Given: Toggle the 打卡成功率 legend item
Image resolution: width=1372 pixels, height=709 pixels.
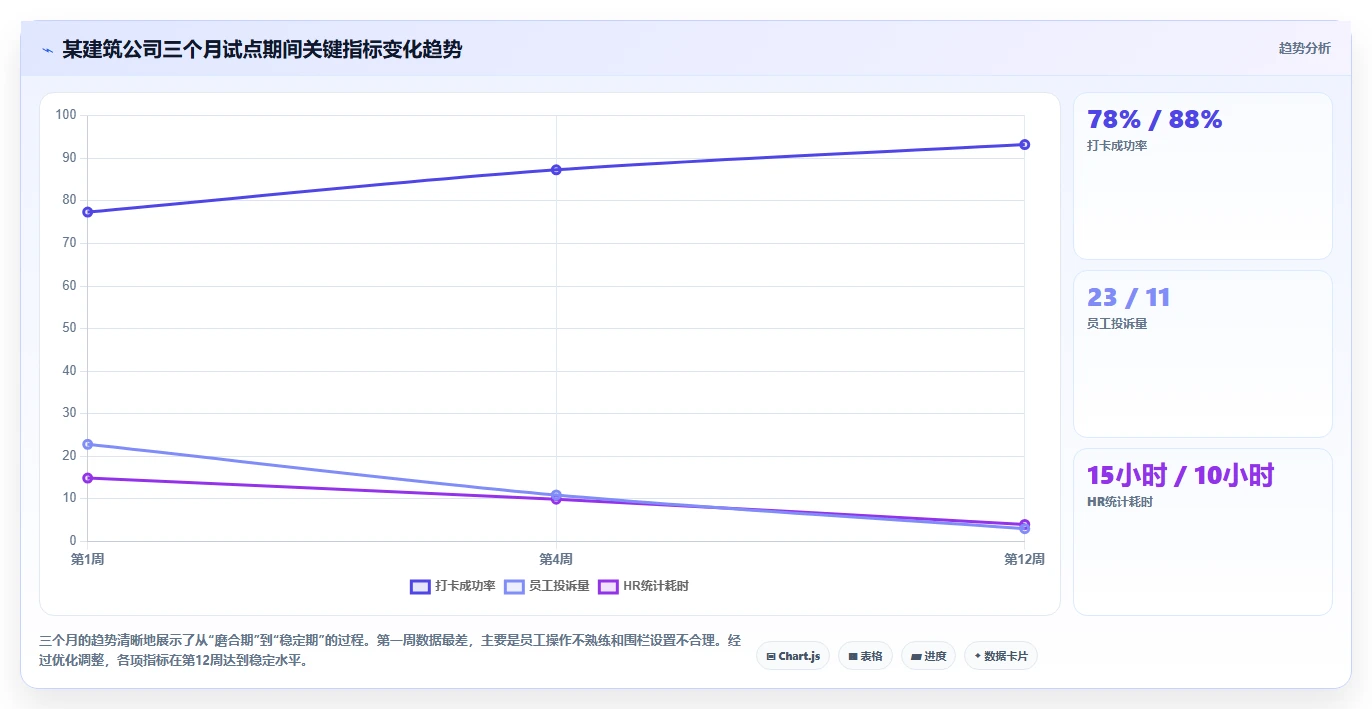Looking at the screenshot, I should 452,586.
